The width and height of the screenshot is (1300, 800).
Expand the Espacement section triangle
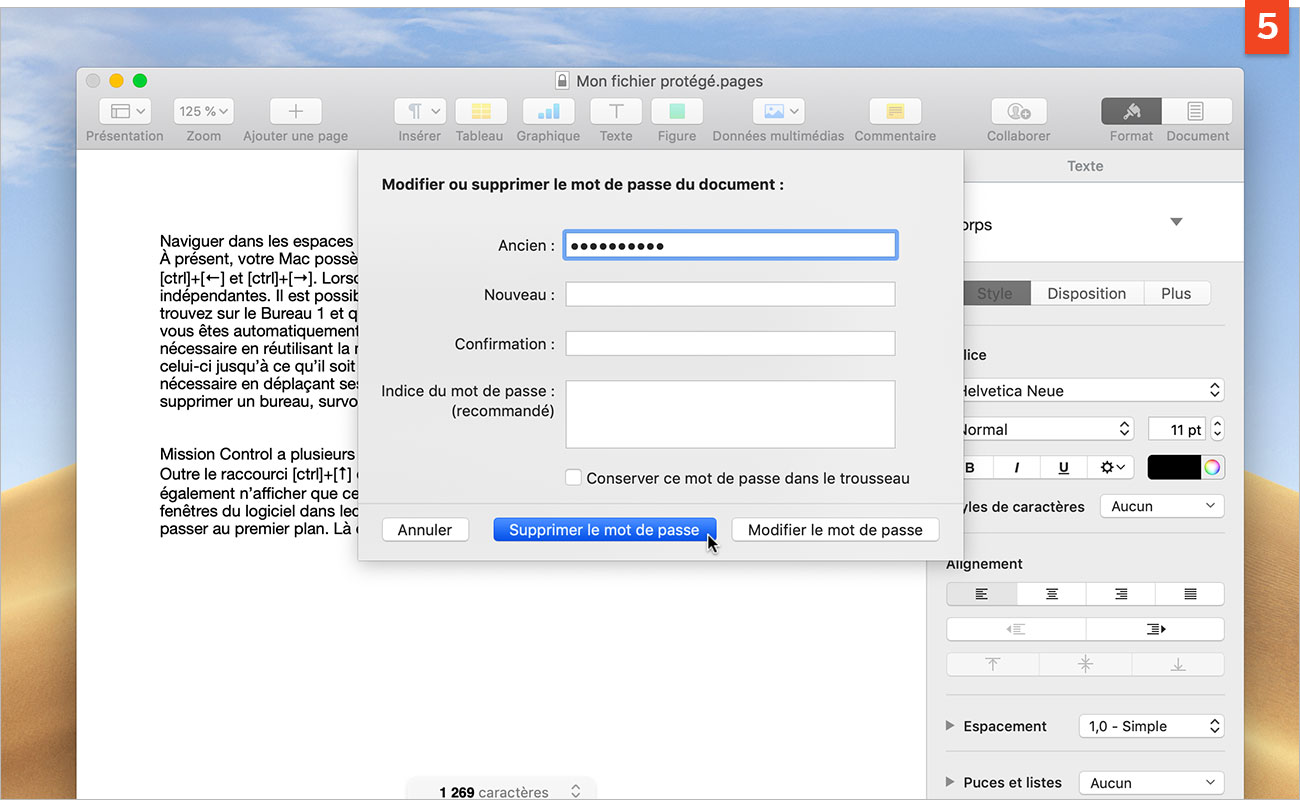tap(950, 726)
